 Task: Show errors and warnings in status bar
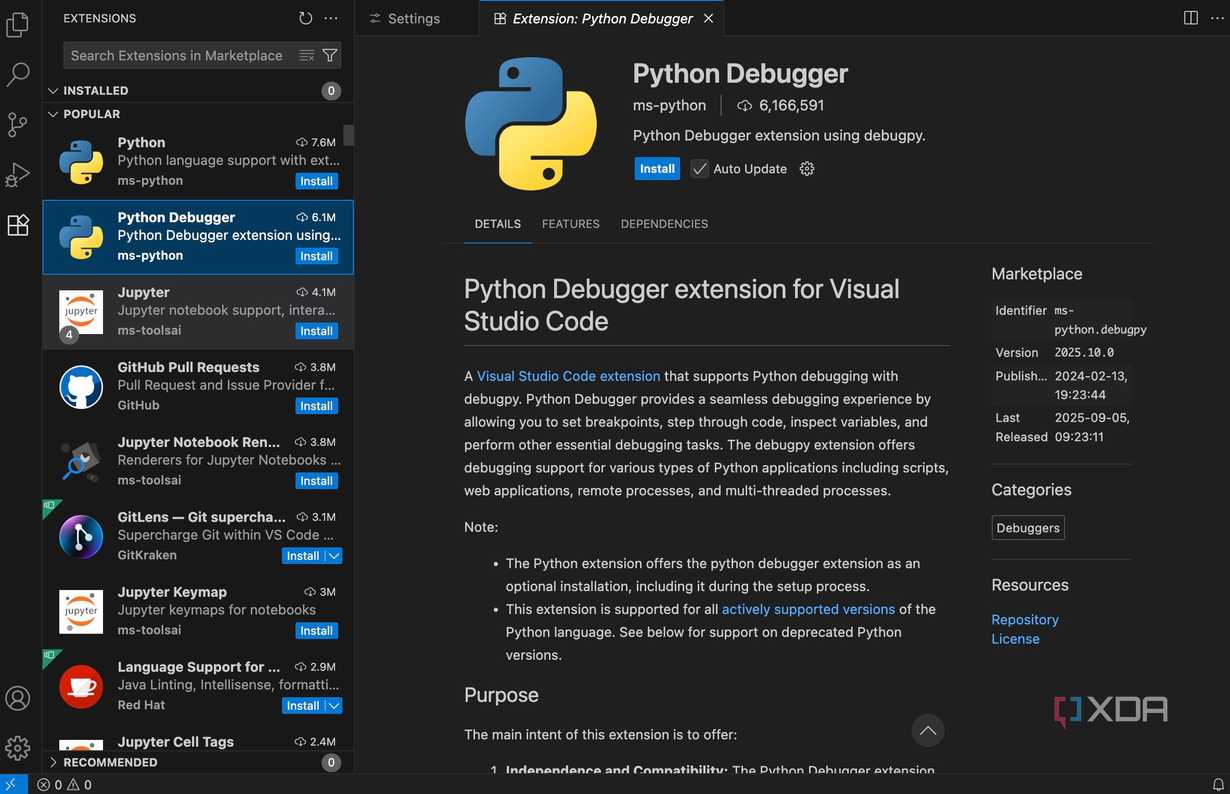point(64,785)
